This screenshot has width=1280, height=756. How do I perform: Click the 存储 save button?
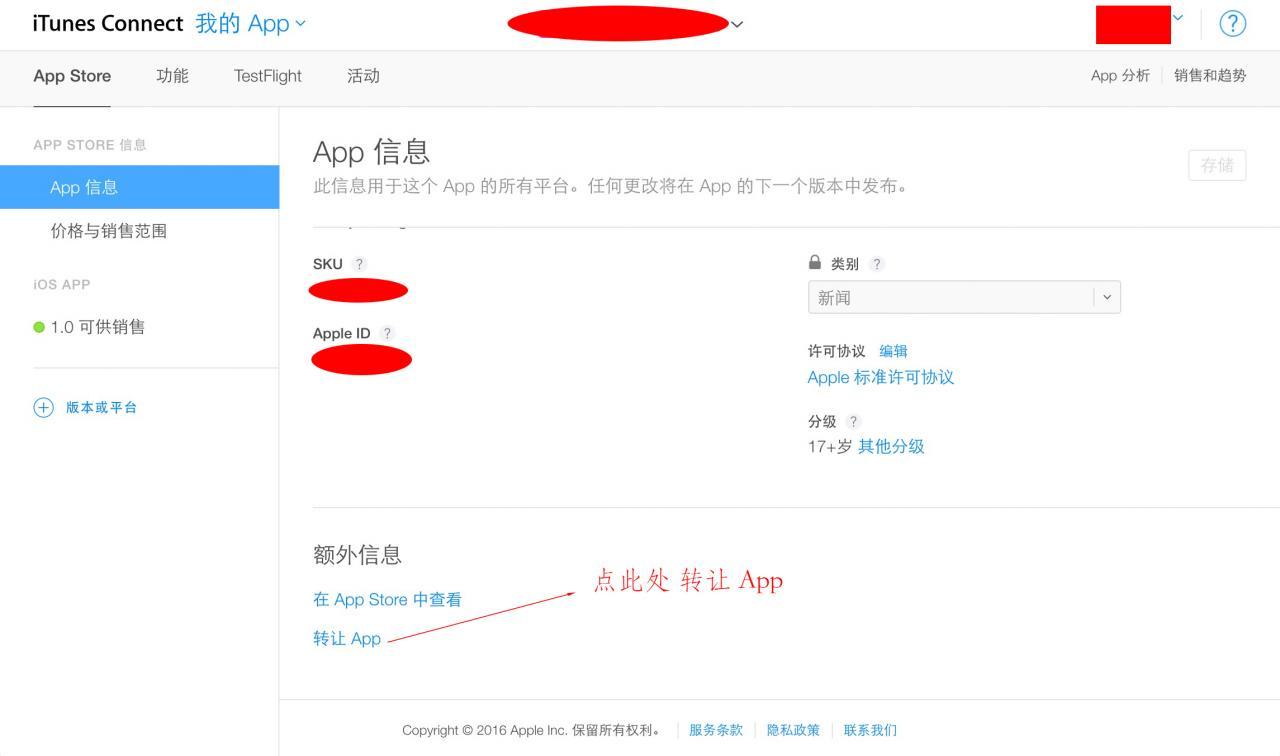1217,165
